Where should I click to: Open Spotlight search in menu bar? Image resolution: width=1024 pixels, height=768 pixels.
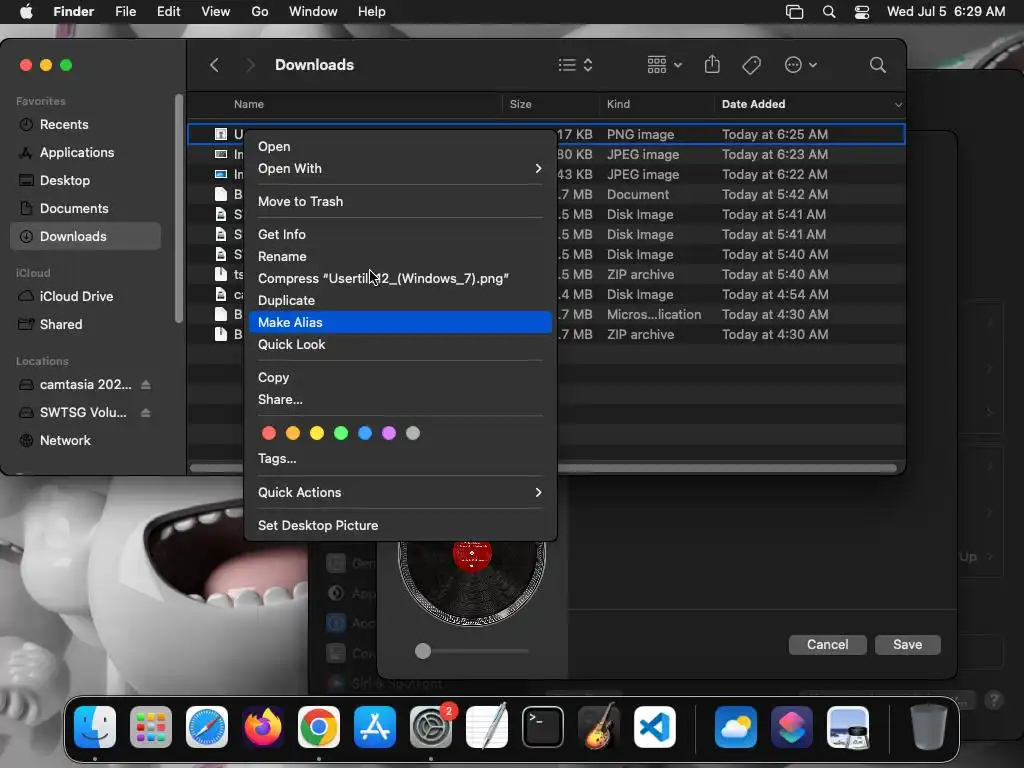829,12
